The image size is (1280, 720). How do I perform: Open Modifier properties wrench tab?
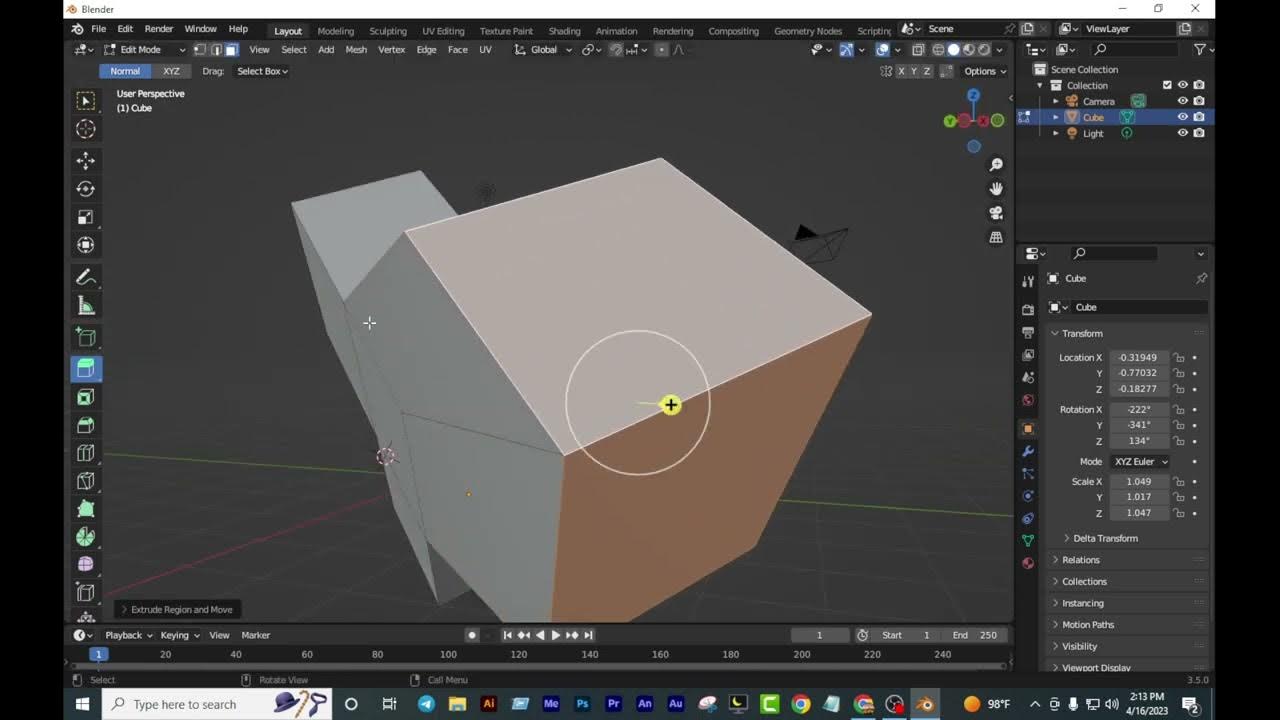coord(1028,451)
